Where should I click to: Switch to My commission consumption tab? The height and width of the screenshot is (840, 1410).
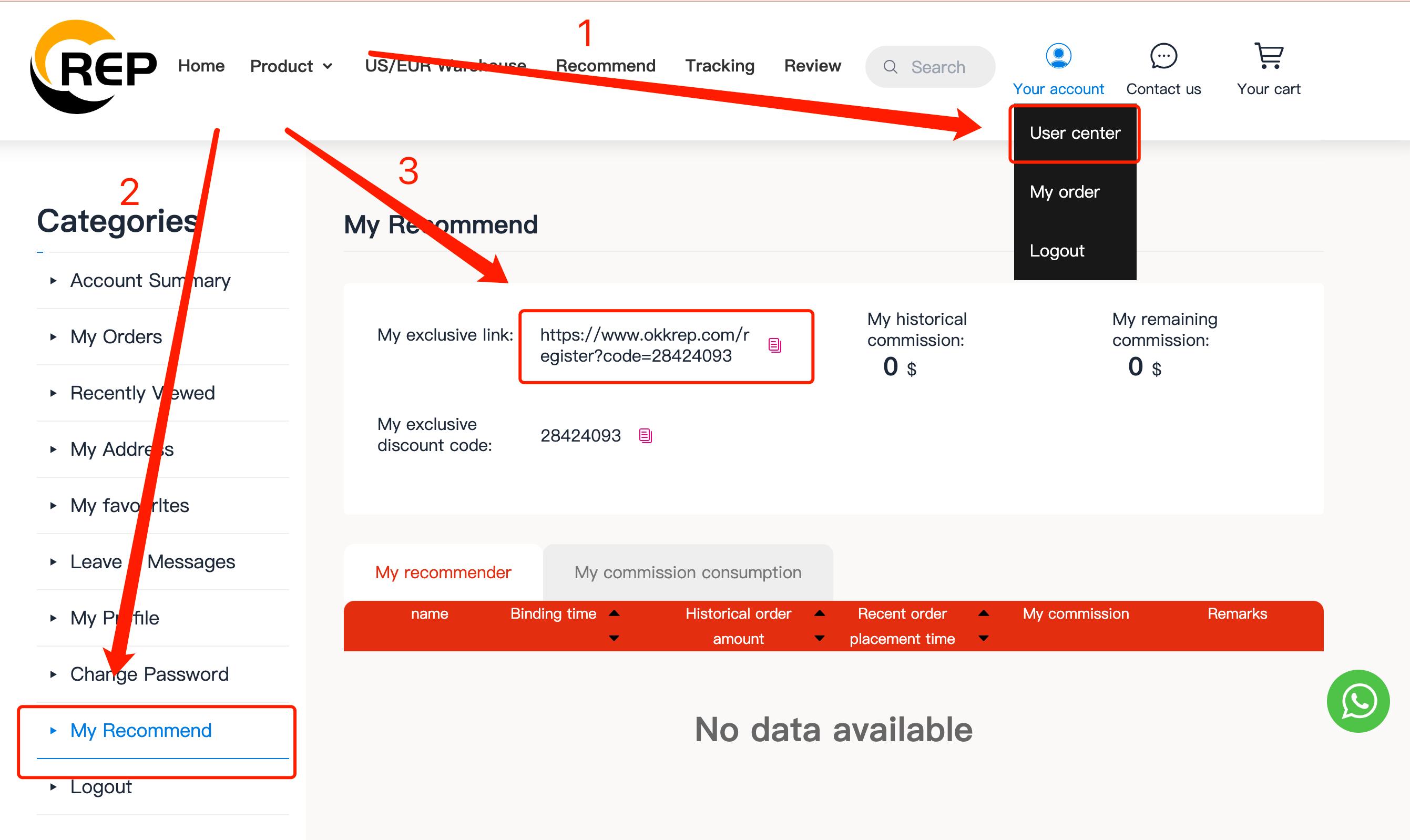(x=688, y=572)
